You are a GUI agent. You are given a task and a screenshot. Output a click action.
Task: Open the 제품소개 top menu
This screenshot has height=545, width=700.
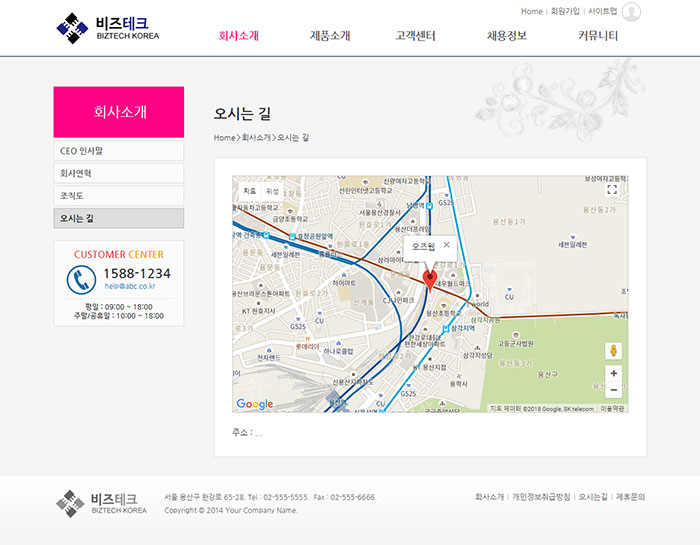pos(330,36)
